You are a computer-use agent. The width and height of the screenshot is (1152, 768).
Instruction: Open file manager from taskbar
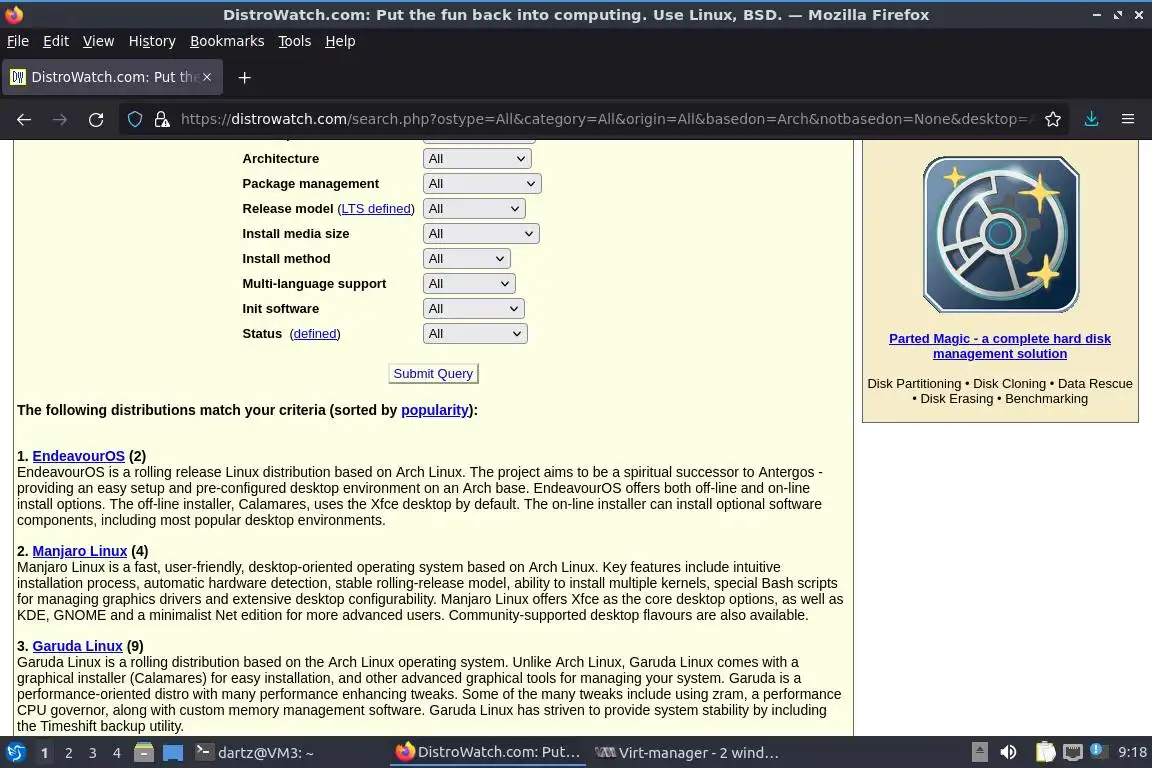tap(144, 753)
